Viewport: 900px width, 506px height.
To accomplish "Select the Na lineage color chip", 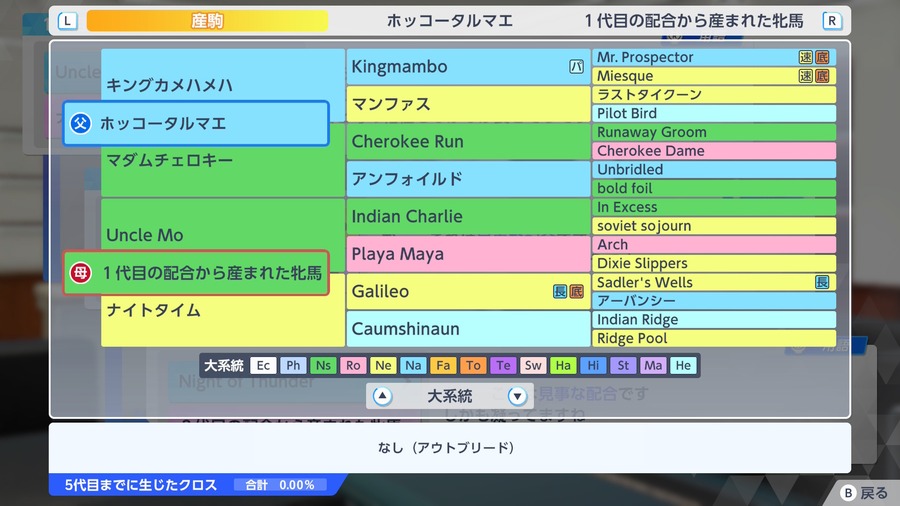I will [x=413, y=365].
